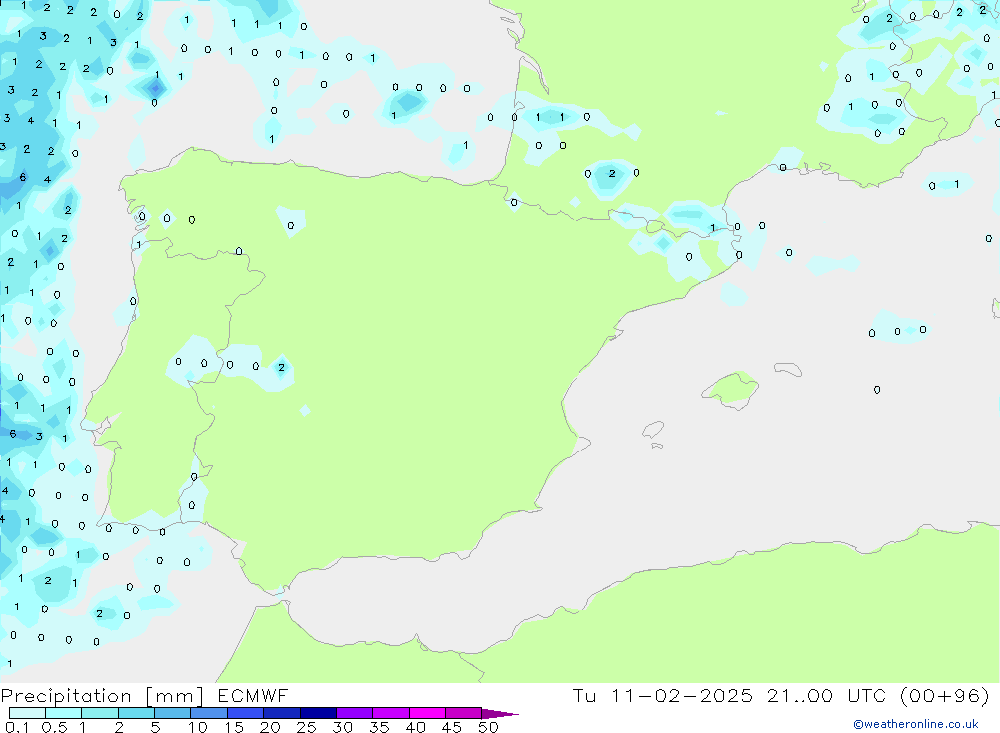
Task: Click the '40' legend scale label
Action: pos(416,727)
